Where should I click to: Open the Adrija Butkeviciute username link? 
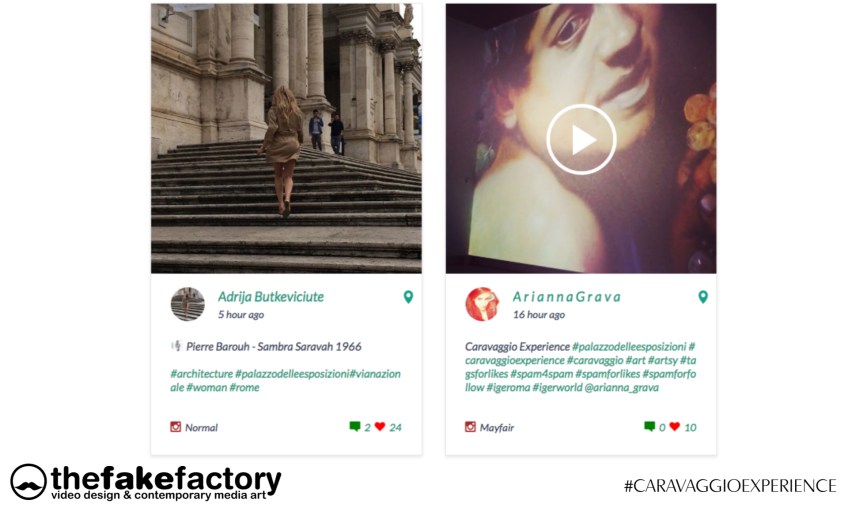click(271, 297)
